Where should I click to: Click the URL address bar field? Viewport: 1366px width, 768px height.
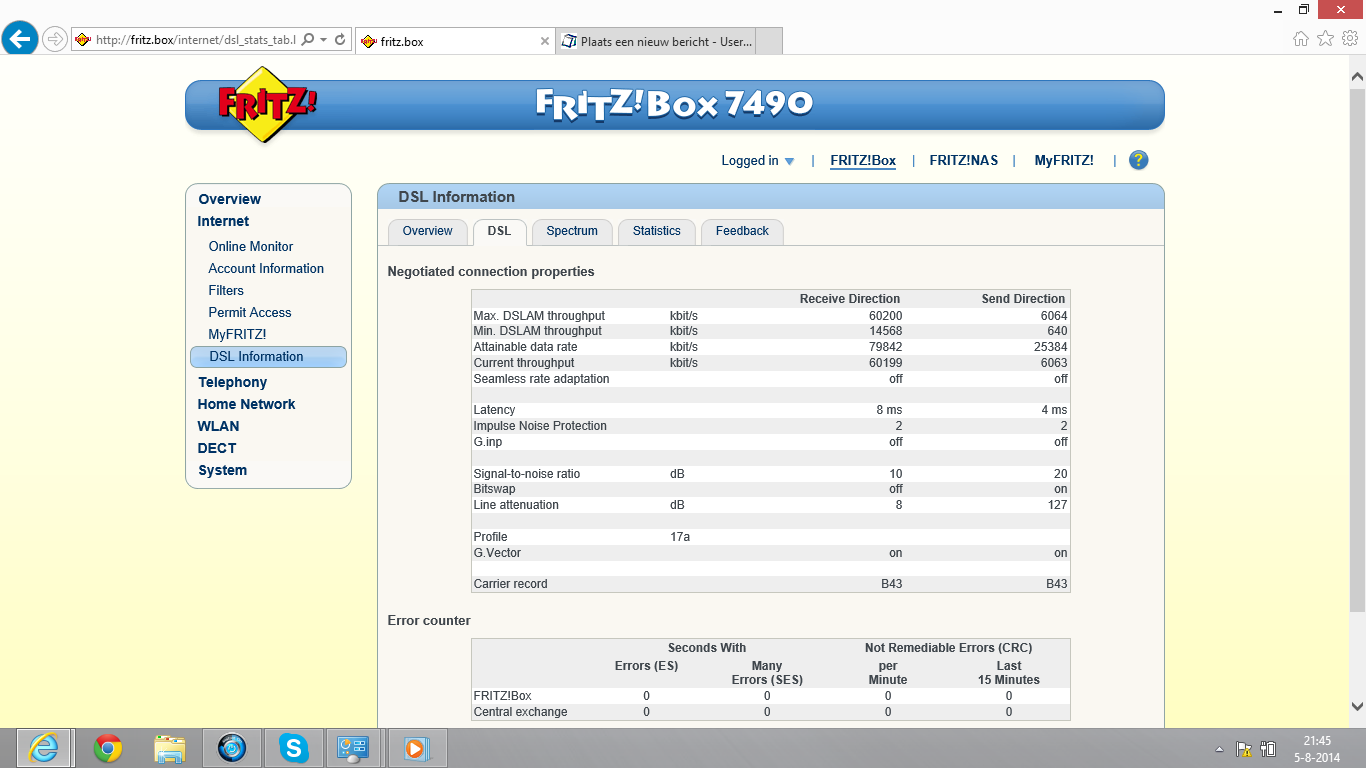click(x=195, y=40)
